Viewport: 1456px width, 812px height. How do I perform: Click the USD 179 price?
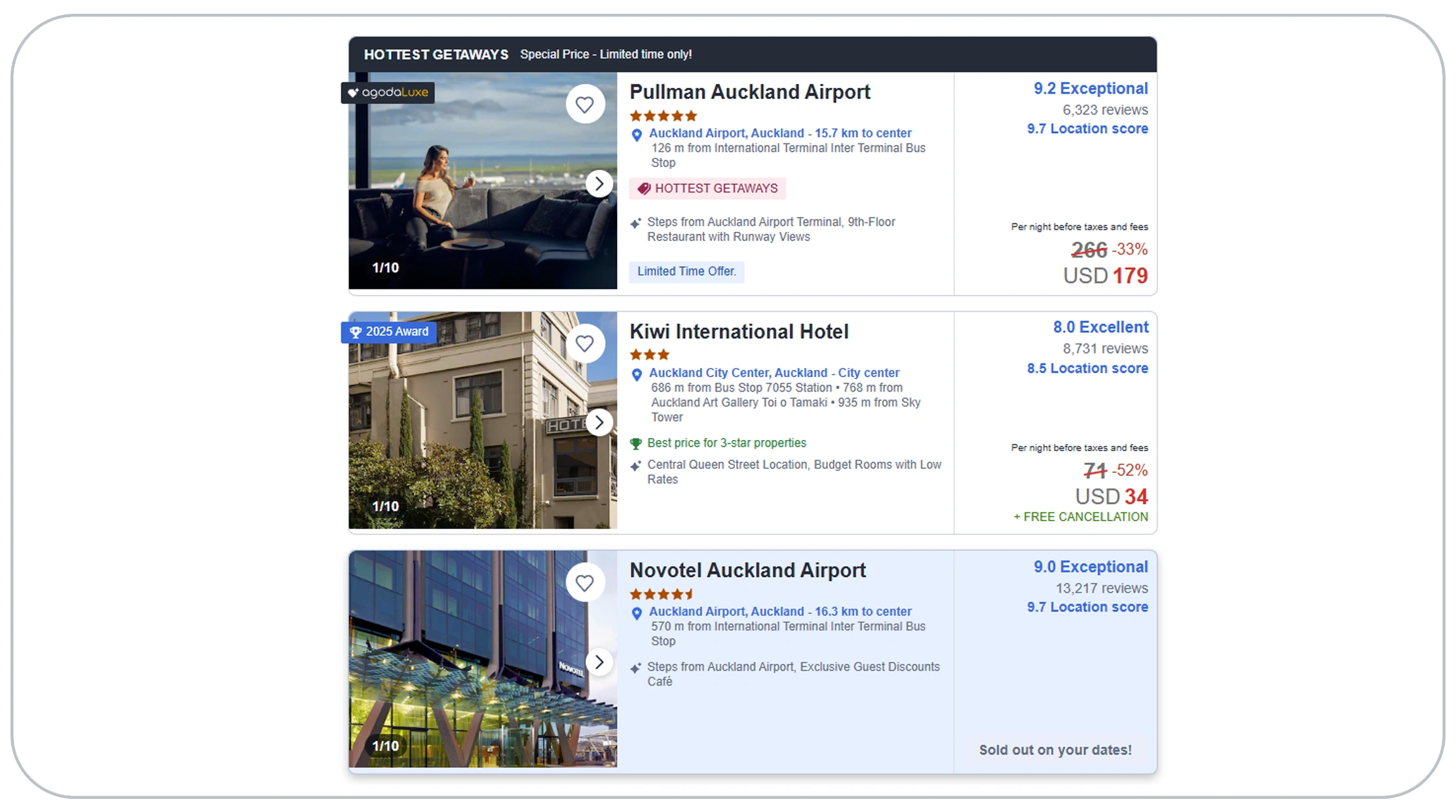pos(1106,276)
